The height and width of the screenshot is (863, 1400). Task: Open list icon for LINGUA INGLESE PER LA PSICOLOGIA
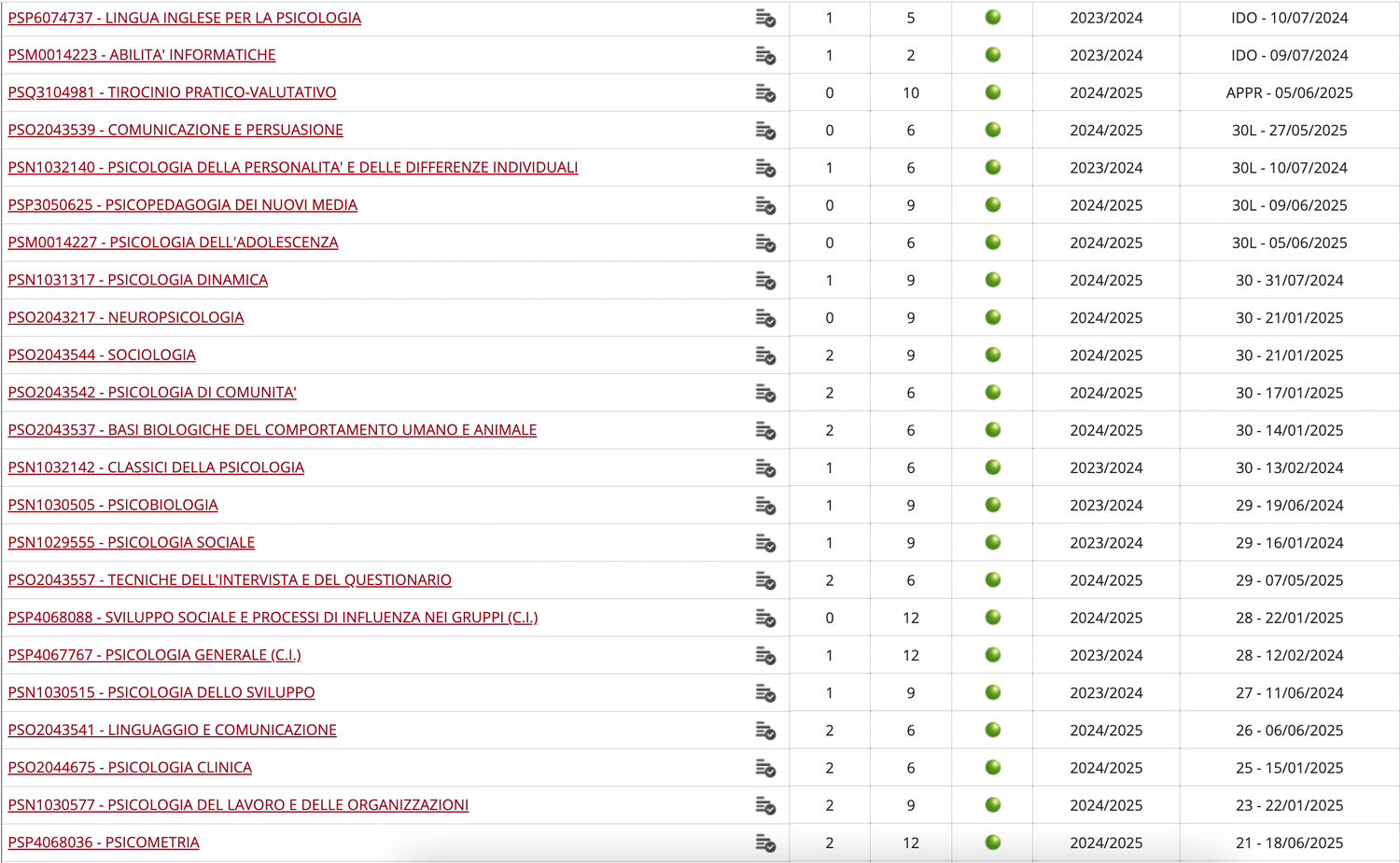tap(765, 19)
